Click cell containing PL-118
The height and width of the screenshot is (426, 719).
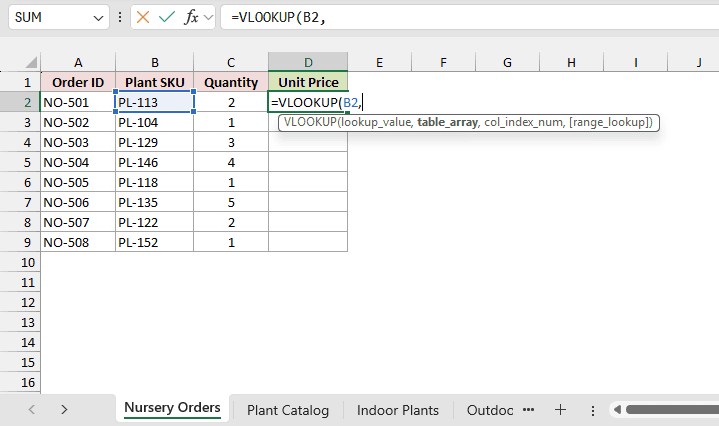click(x=155, y=183)
